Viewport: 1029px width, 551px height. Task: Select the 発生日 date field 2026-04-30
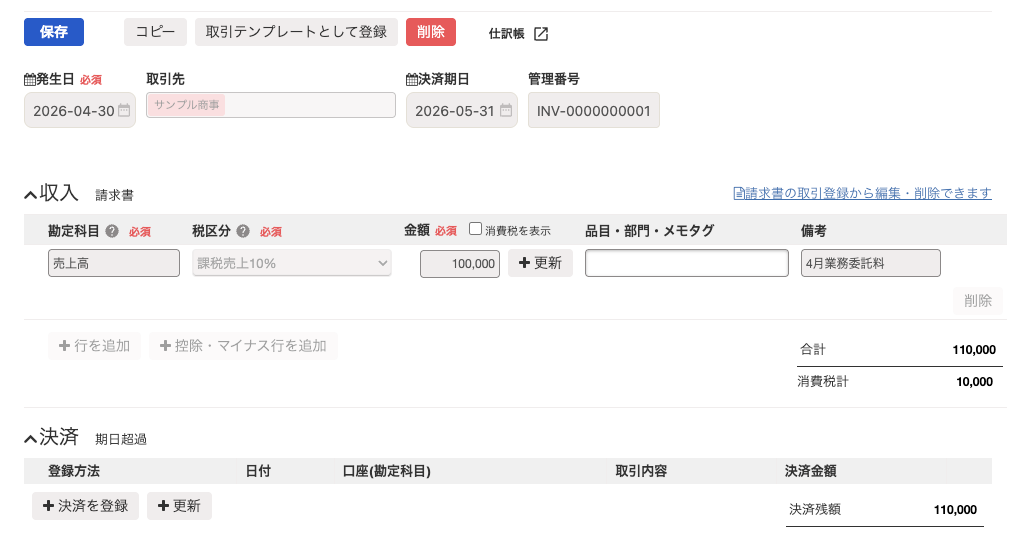80,110
